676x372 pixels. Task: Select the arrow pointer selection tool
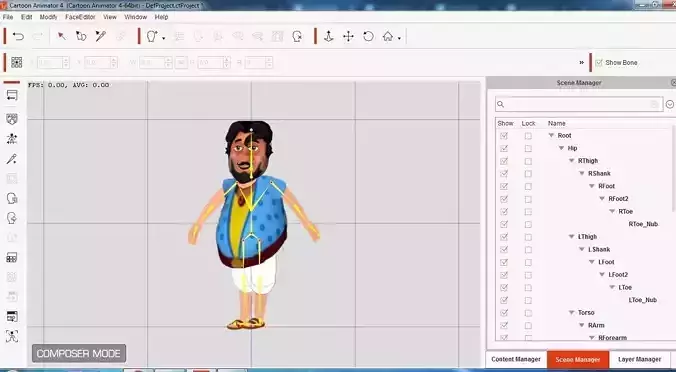coord(62,36)
